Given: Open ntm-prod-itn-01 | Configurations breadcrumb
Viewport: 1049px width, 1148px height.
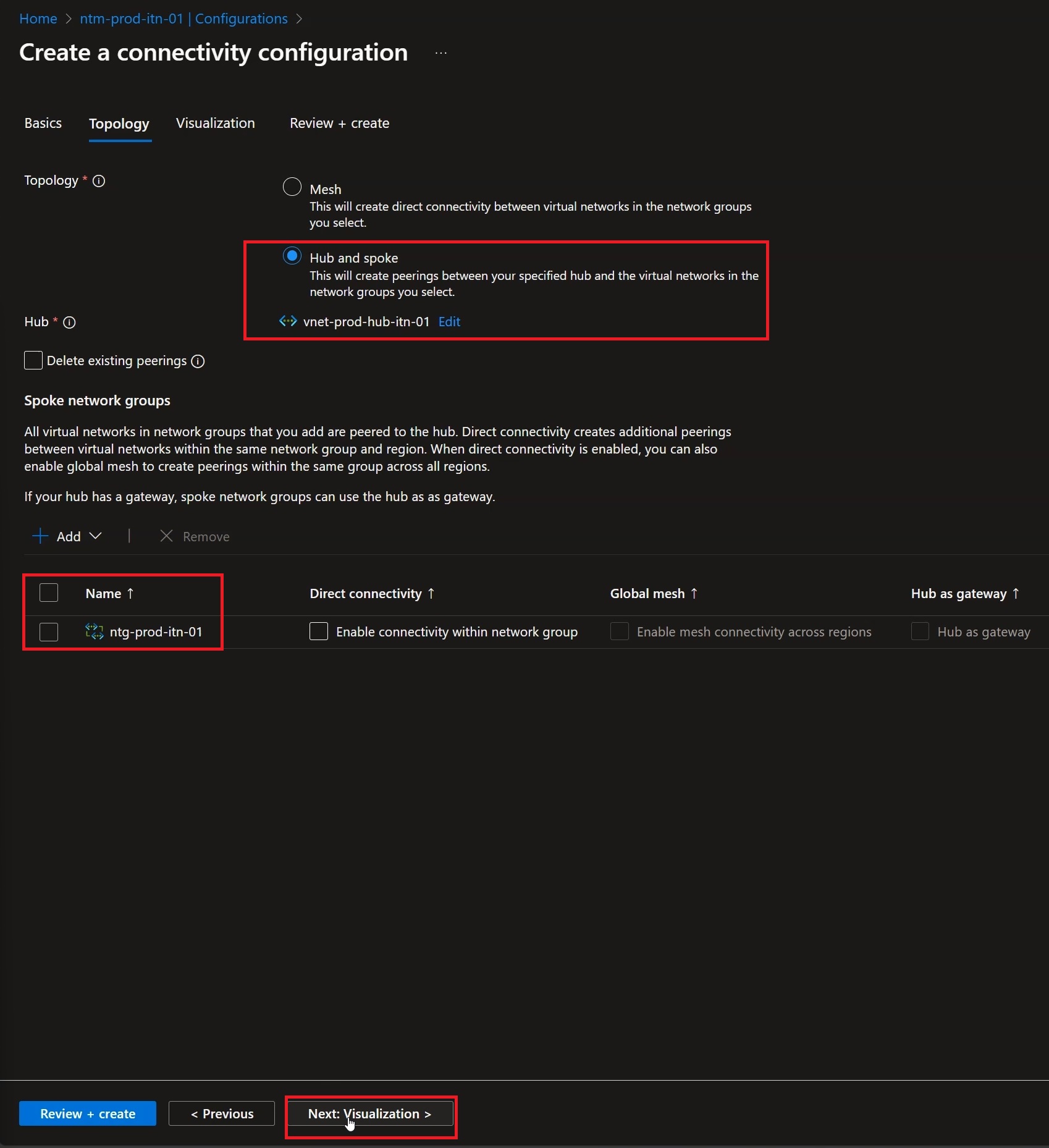Looking at the screenshot, I should [x=184, y=19].
